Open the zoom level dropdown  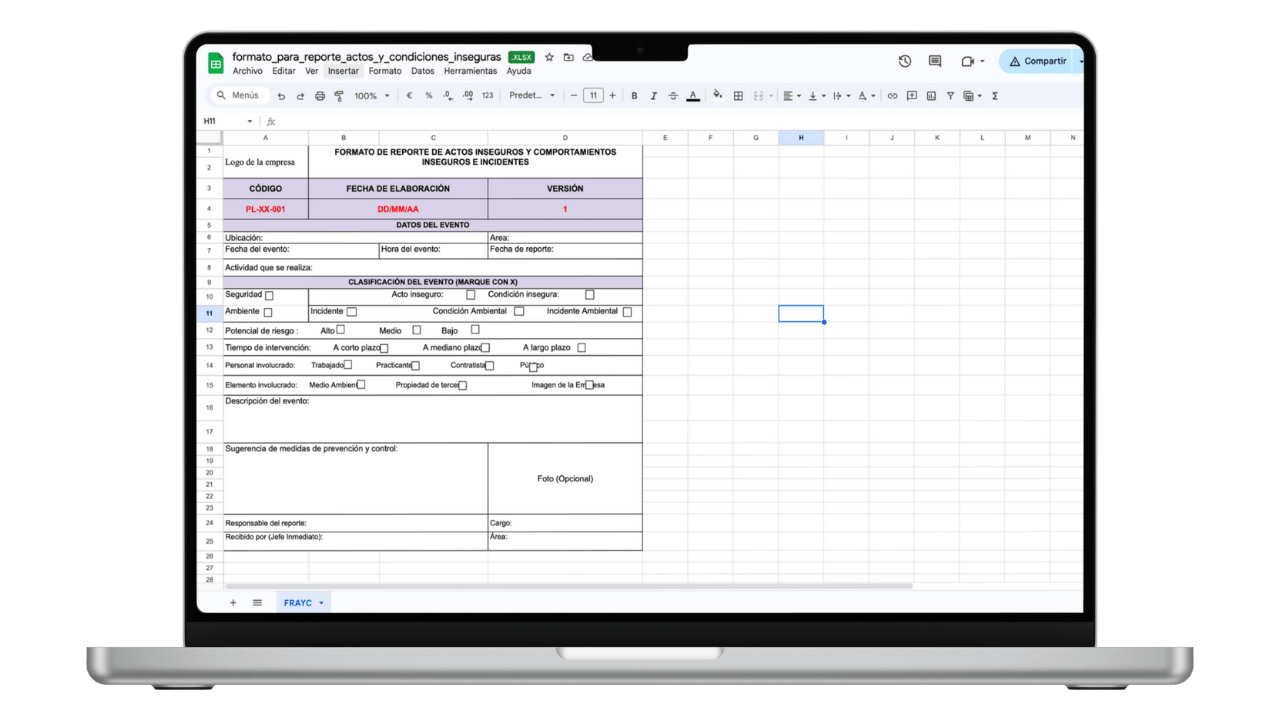370,95
